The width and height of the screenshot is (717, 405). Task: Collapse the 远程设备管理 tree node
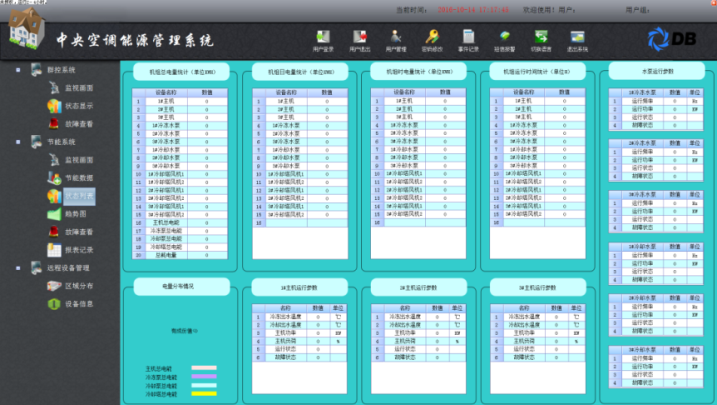(x=20, y=267)
